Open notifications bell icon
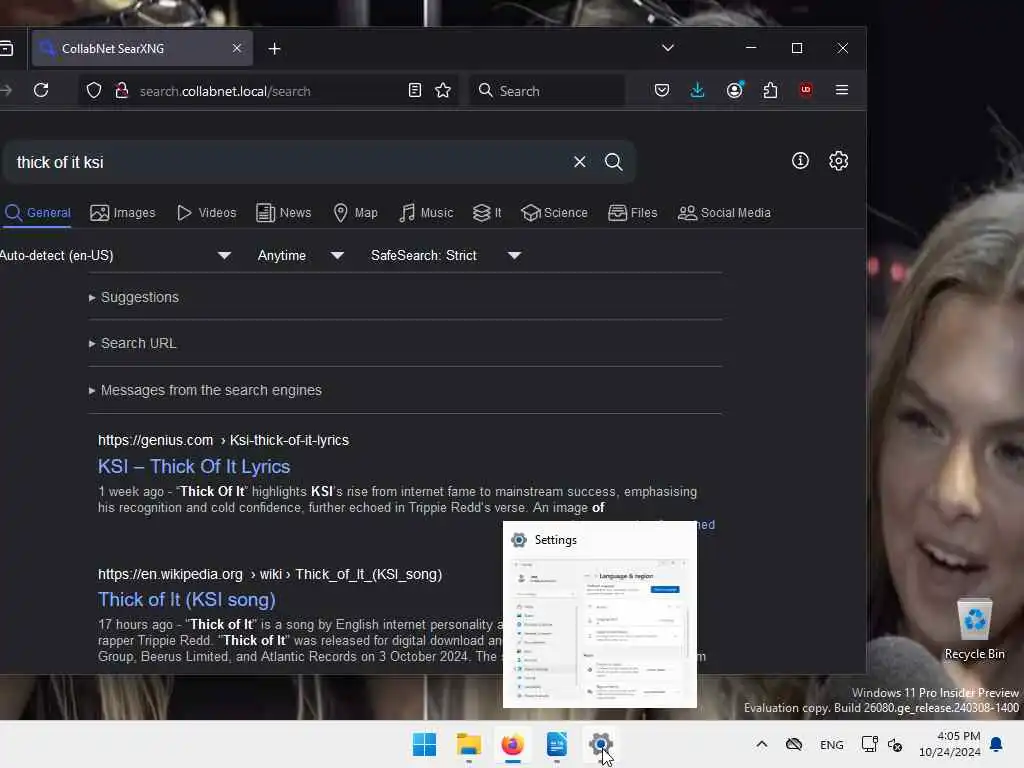1024x768 pixels. [x=997, y=744]
